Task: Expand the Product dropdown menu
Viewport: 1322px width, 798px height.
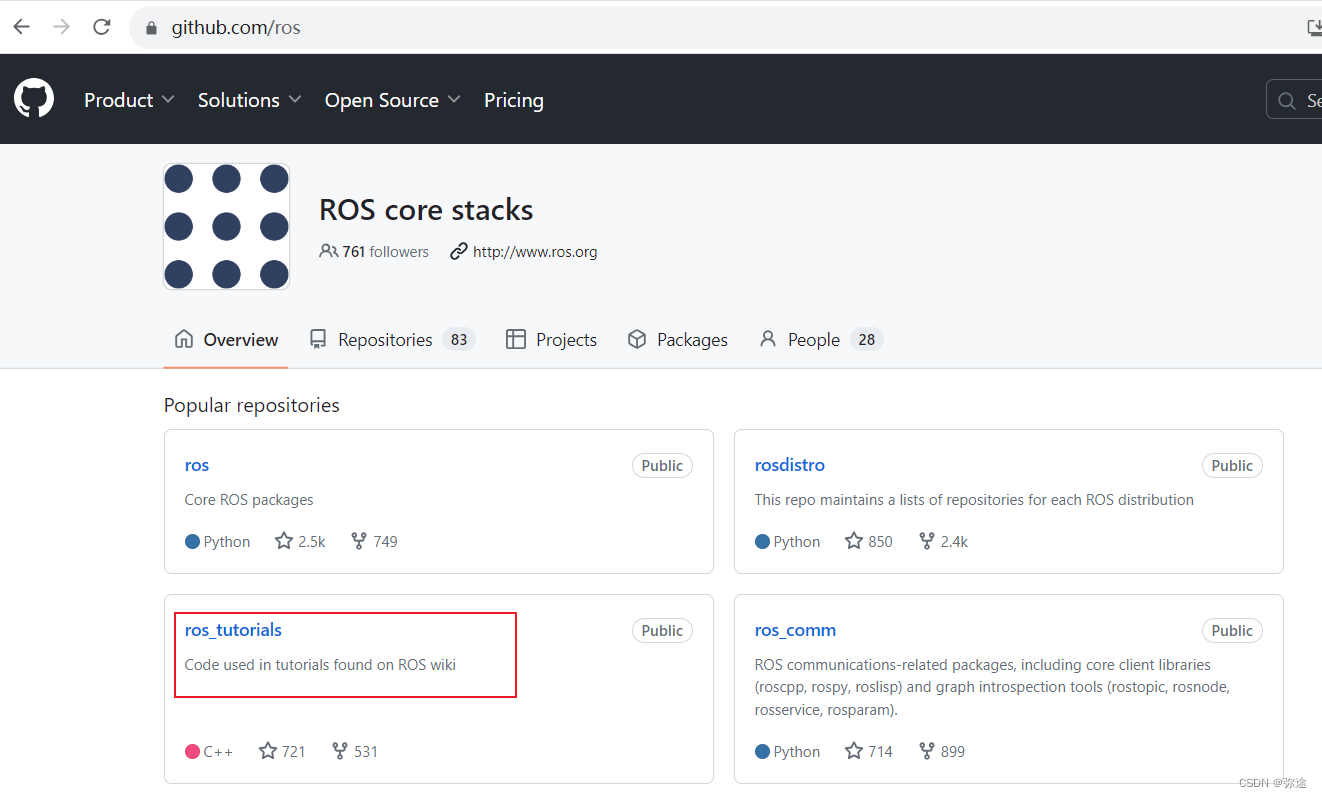Action: (x=129, y=100)
